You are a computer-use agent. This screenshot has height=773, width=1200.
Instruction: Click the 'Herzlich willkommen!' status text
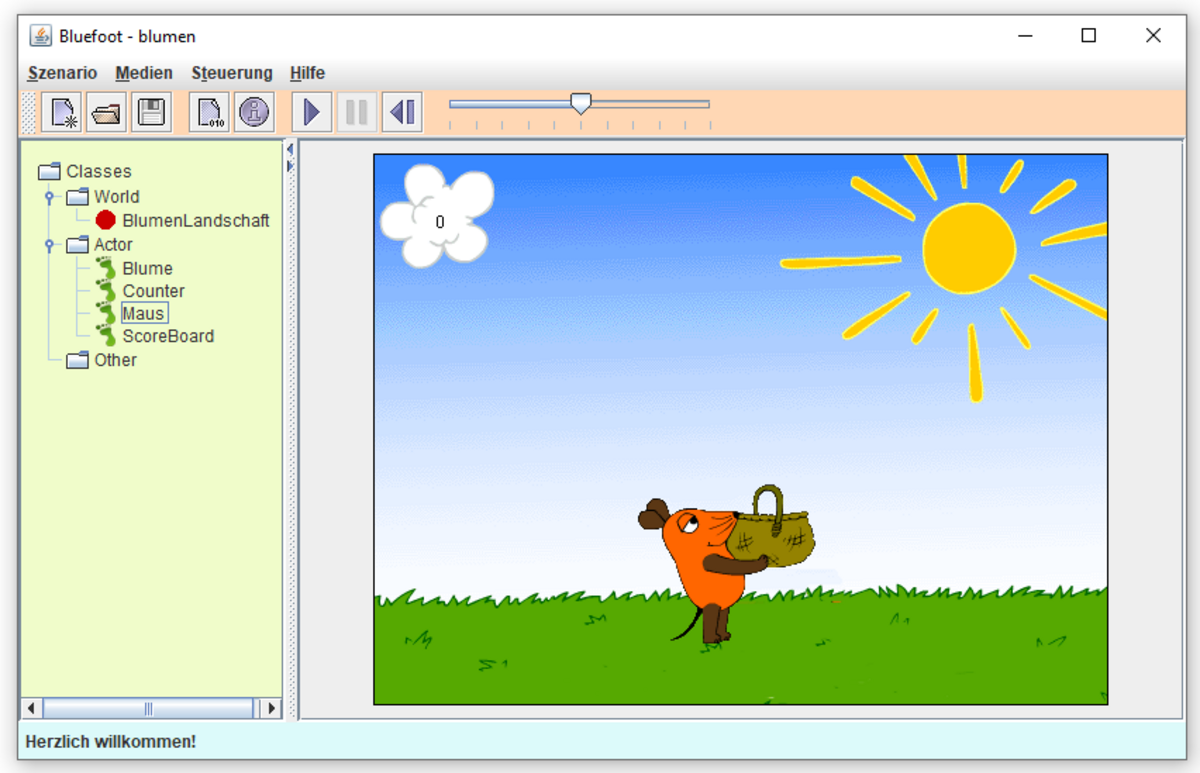(111, 741)
